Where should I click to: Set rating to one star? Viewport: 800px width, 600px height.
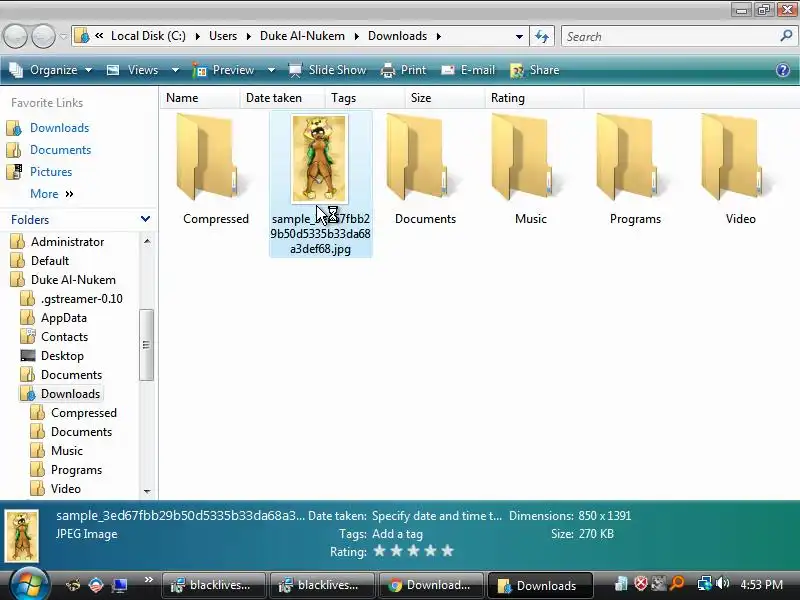[379, 551]
